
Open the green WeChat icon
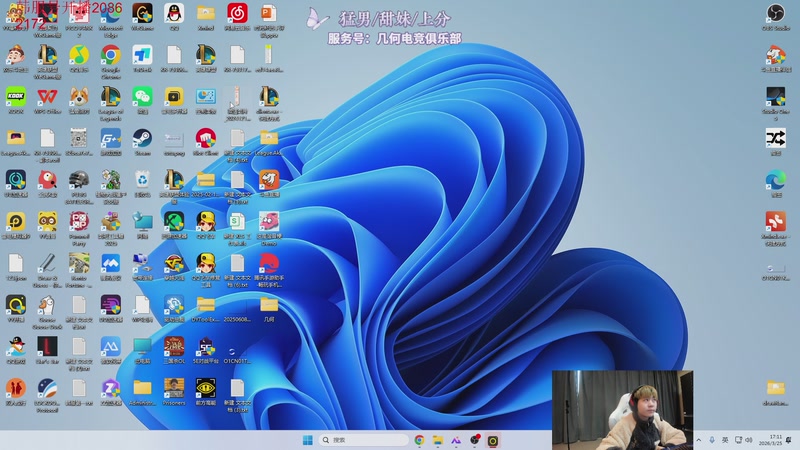(x=142, y=96)
